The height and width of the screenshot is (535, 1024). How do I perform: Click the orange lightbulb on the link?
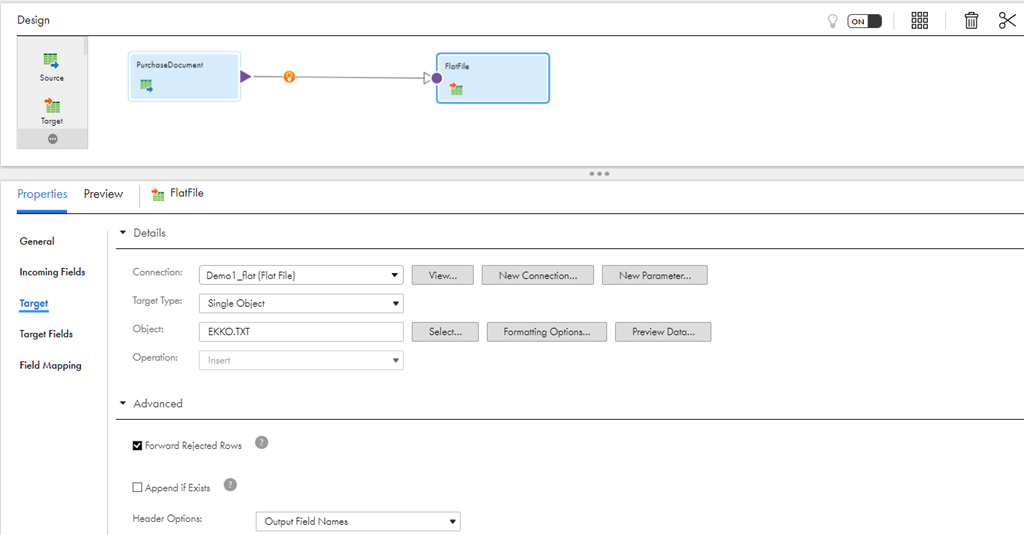(x=289, y=77)
